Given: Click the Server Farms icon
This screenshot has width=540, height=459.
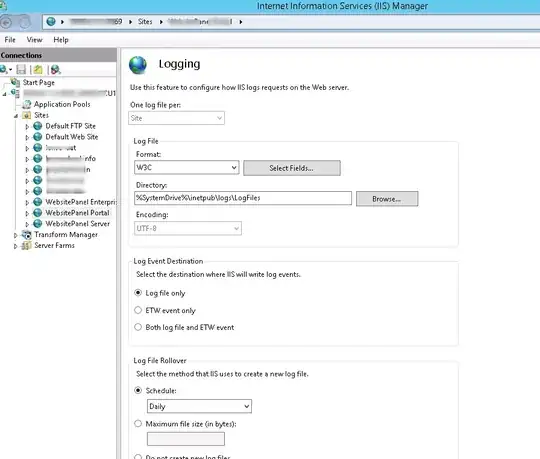Looking at the screenshot, I should 27,246.
